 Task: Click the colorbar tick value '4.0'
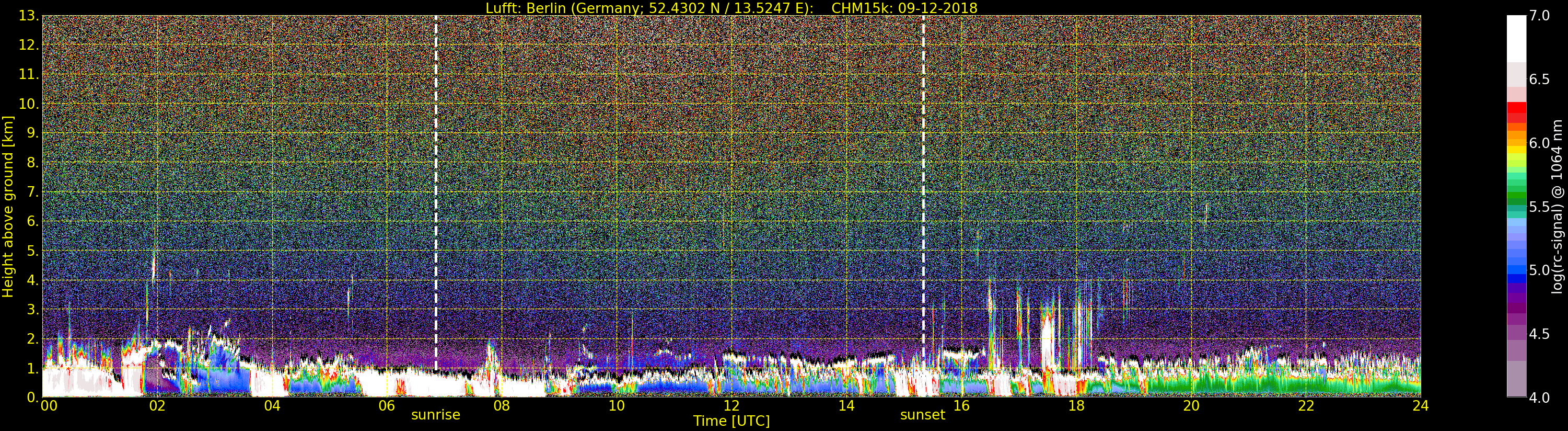[1540, 398]
